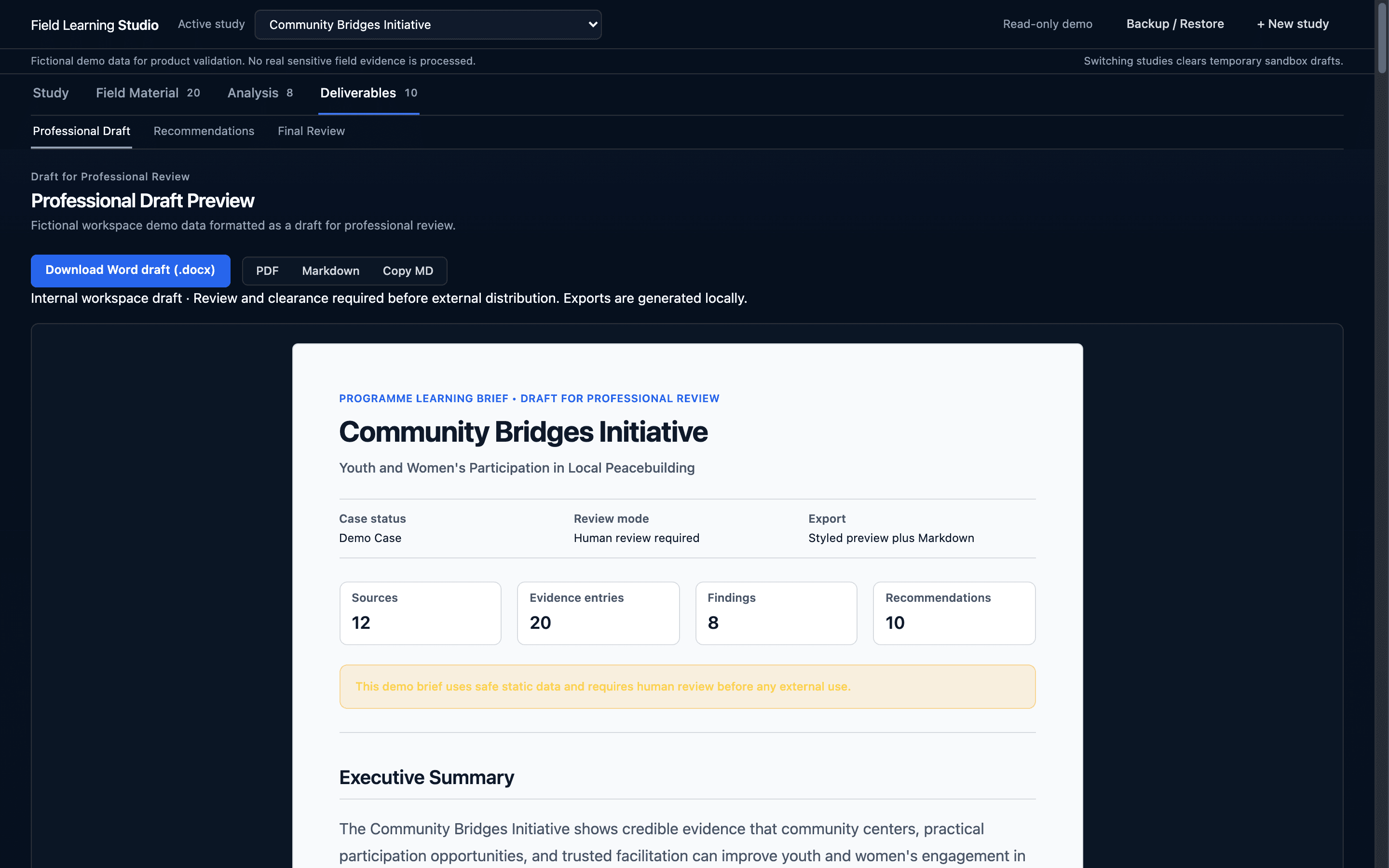1389x868 pixels.
Task: Click the Read-only demo label
Action: pos(1048,24)
